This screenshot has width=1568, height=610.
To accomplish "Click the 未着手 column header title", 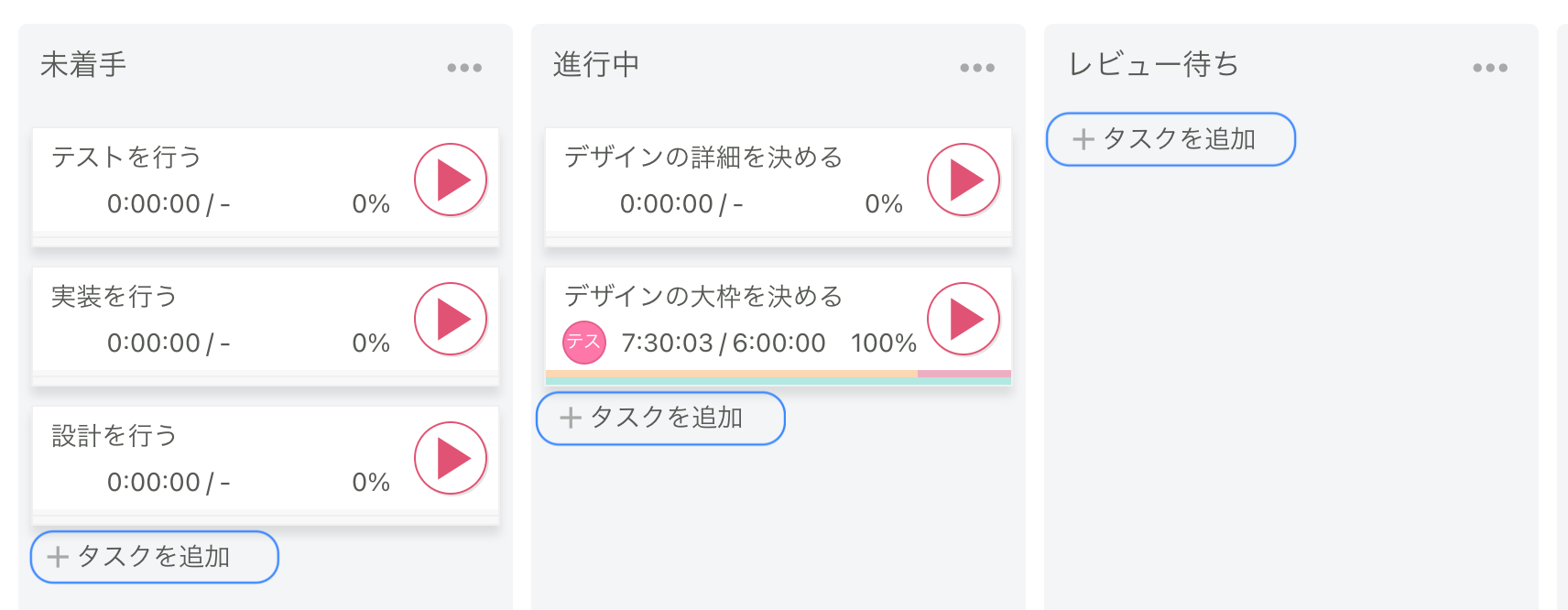I will click(x=83, y=65).
